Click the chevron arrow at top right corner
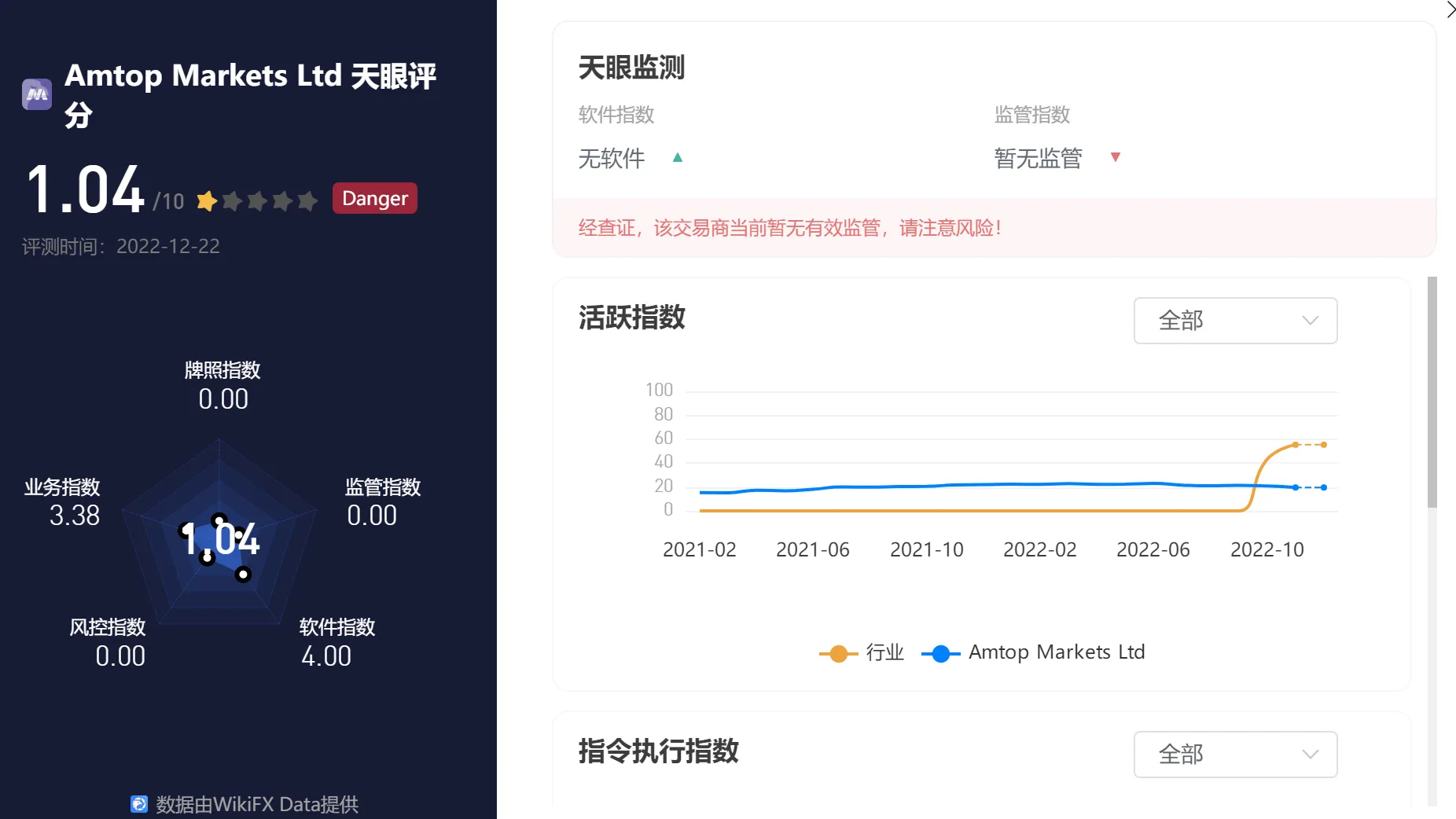Screen dimensions: 1456x819 coord(1450,9)
